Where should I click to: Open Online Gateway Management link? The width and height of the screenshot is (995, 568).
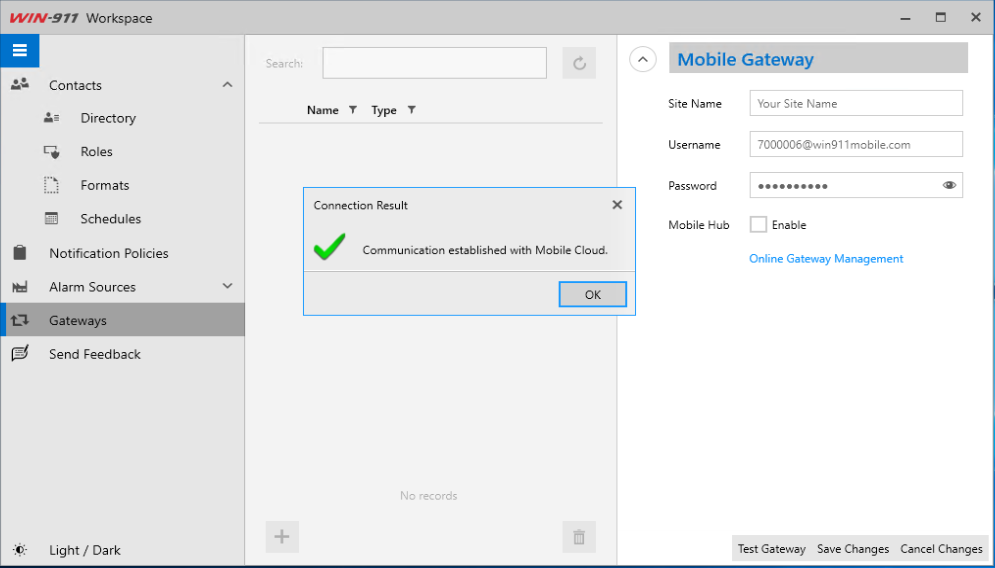tap(826, 258)
